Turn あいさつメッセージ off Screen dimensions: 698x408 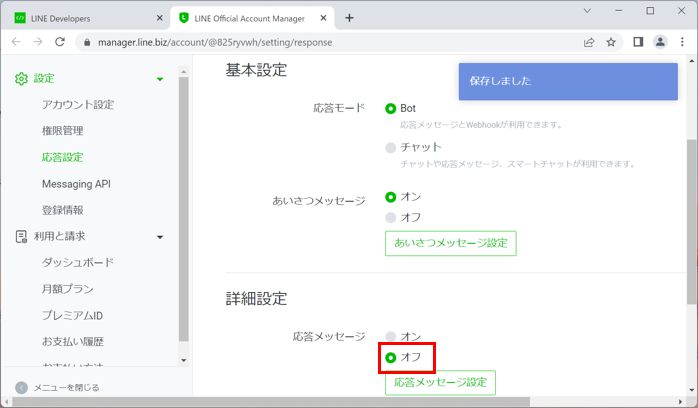[390, 218]
